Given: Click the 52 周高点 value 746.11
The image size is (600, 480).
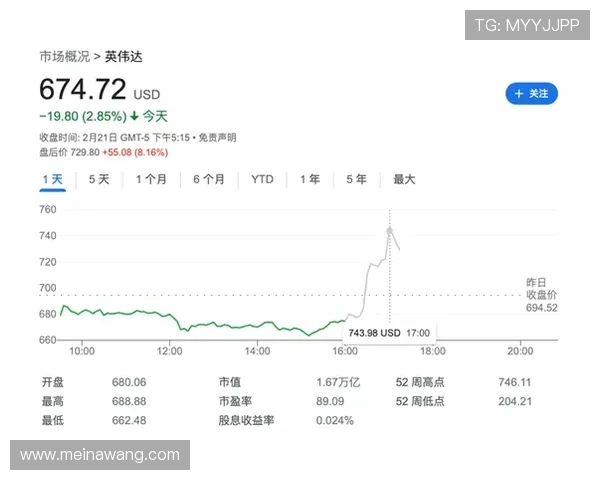Looking at the screenshot, I should [515, 382].
